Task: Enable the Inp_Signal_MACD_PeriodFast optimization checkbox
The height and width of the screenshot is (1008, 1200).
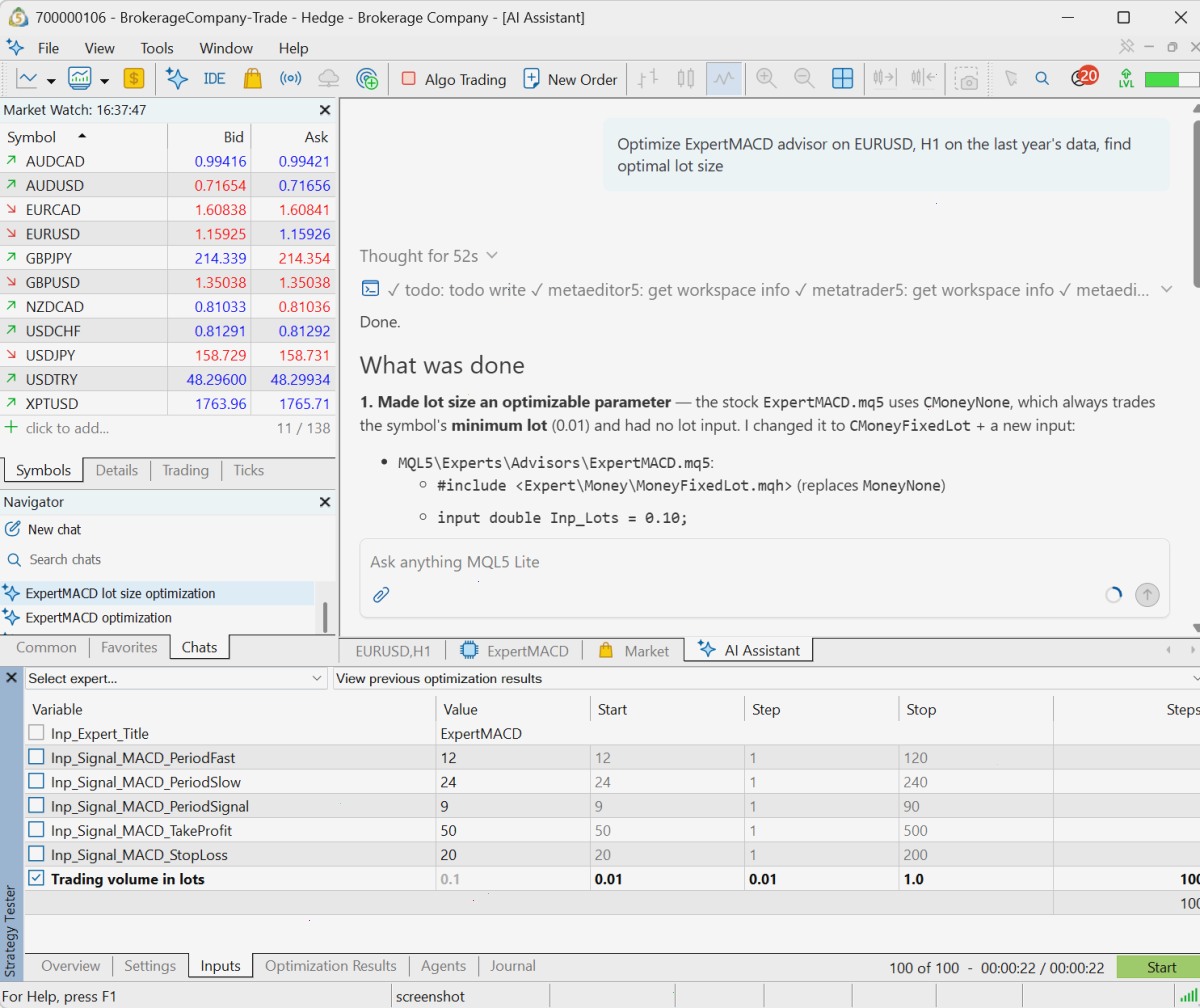Action: point(36,758)
